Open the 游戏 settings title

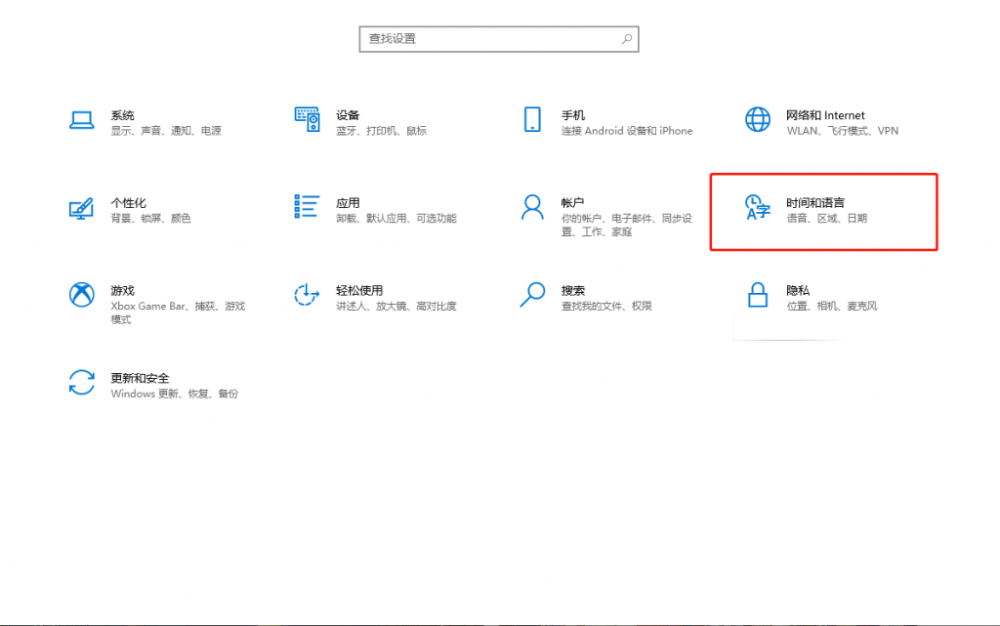click(122, 291)
